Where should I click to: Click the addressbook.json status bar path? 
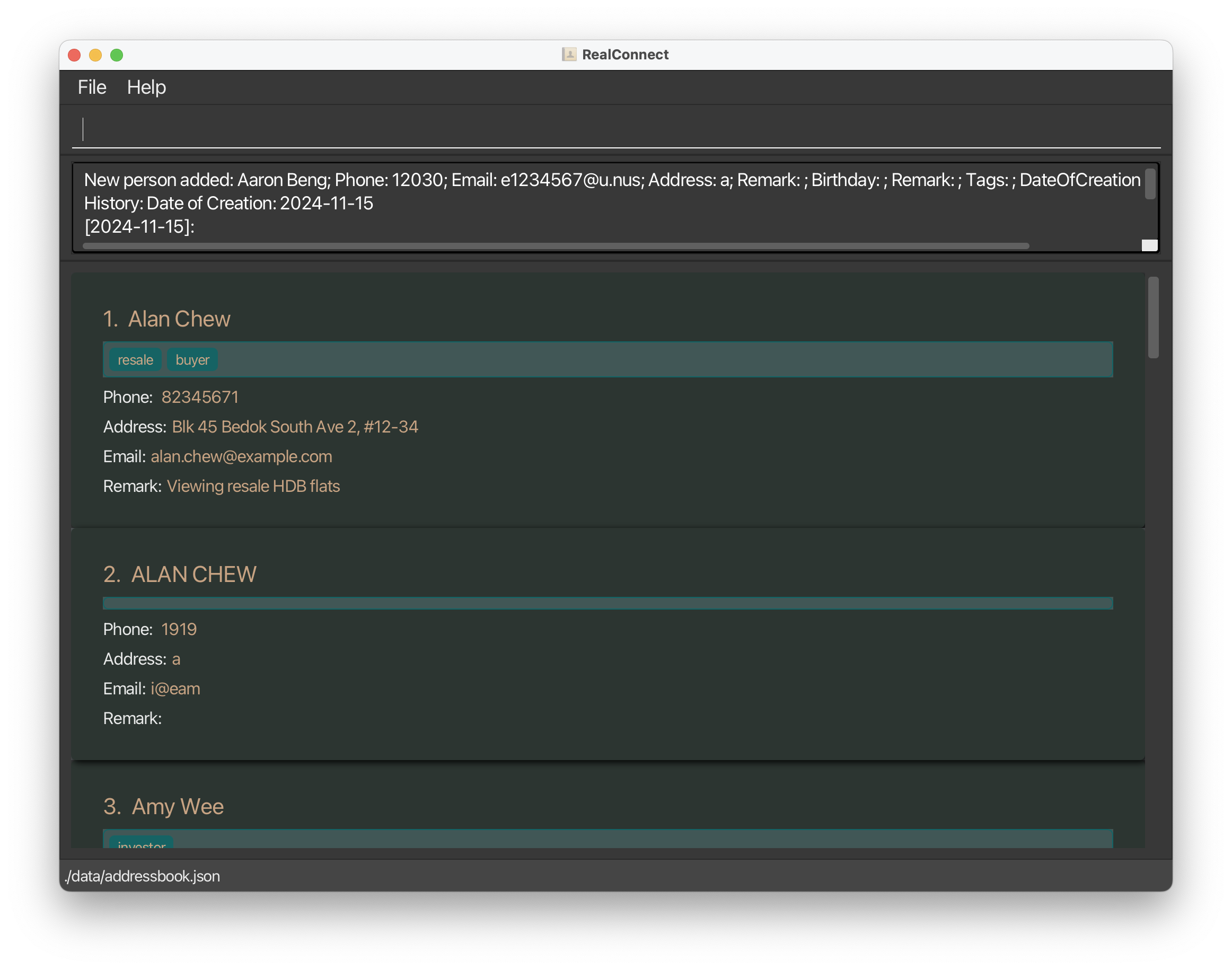click(143, 876)
